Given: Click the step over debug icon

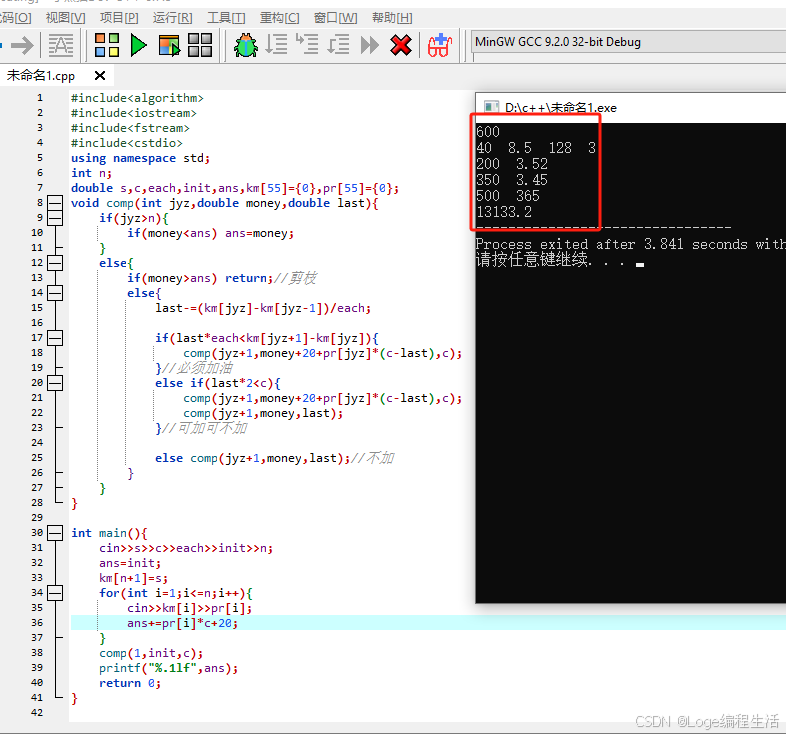Looking at the screenshot, I should [x=276, y=44].
